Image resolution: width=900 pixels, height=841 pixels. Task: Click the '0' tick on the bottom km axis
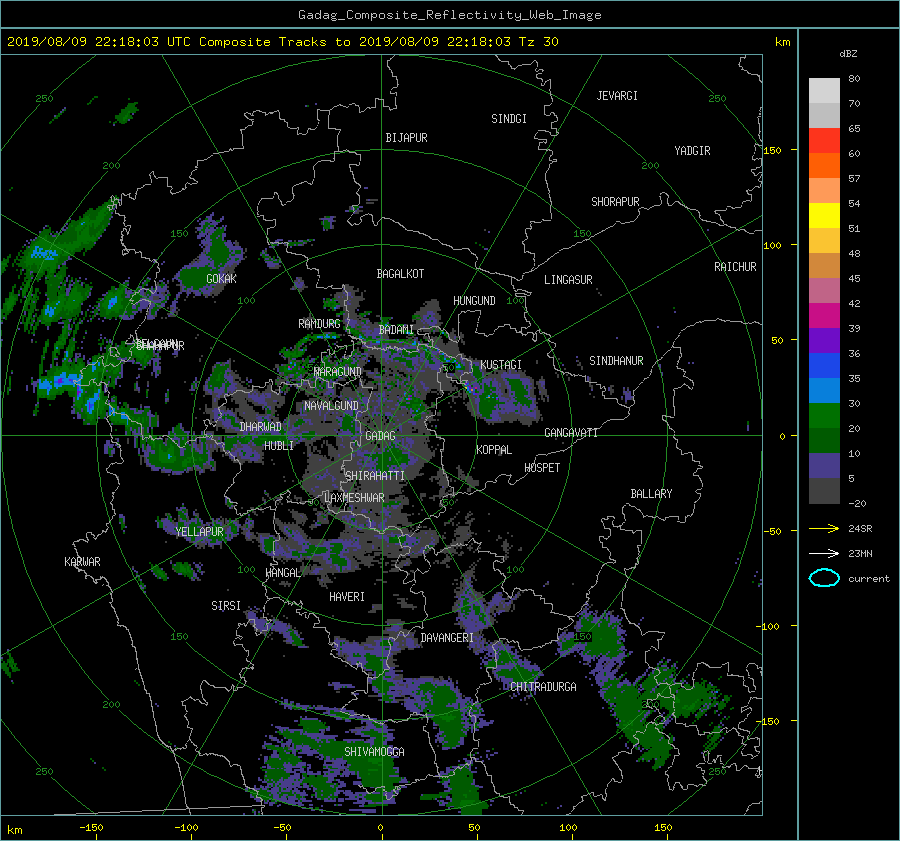coord(380,827)
